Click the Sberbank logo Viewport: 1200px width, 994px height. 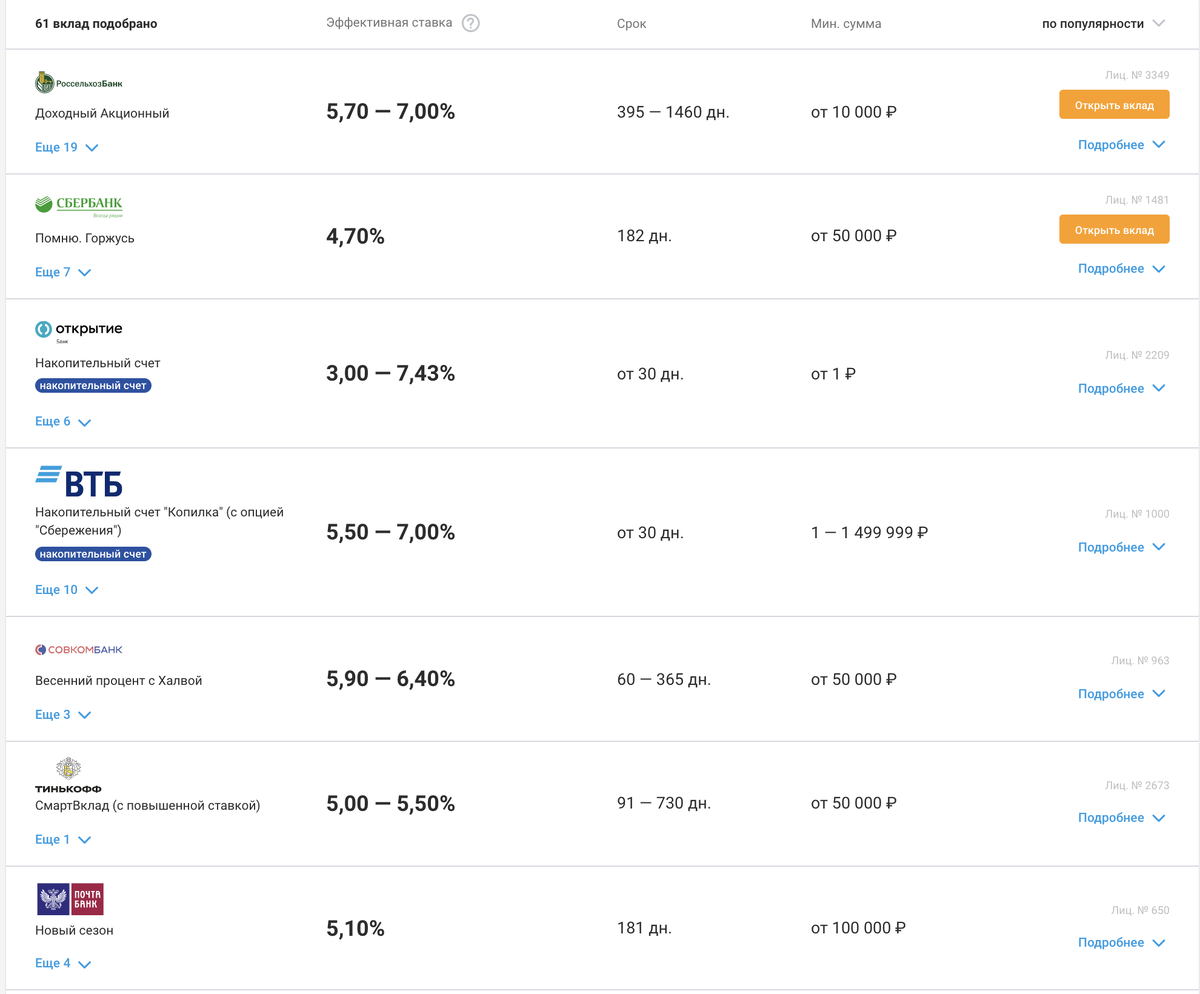(79, 205)
